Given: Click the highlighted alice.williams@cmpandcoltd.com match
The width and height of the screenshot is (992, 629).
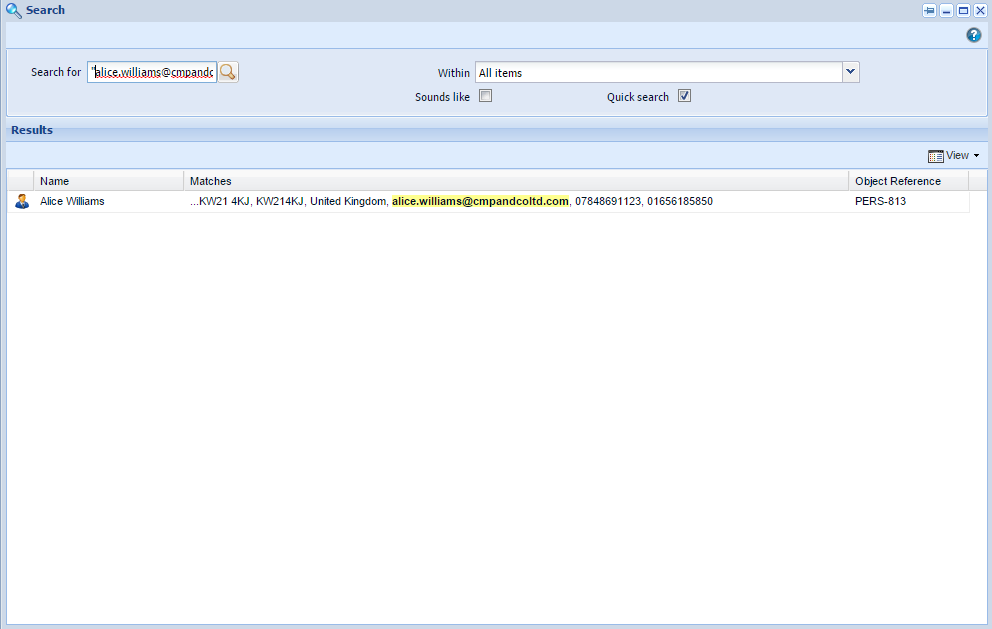Looking at the screenshot, I should tap(480, 201).
